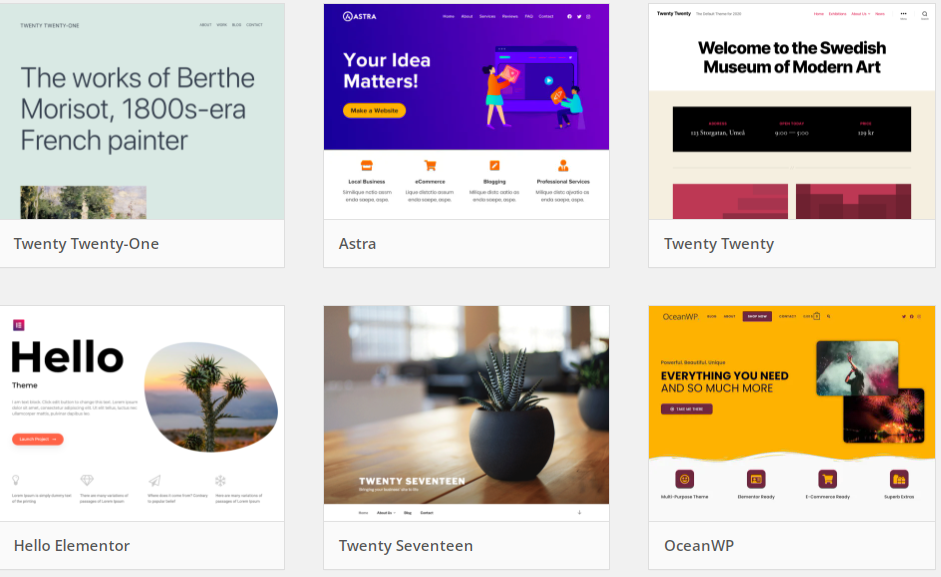Open the Twenty Twenty theme screenshot

point(792,112)
